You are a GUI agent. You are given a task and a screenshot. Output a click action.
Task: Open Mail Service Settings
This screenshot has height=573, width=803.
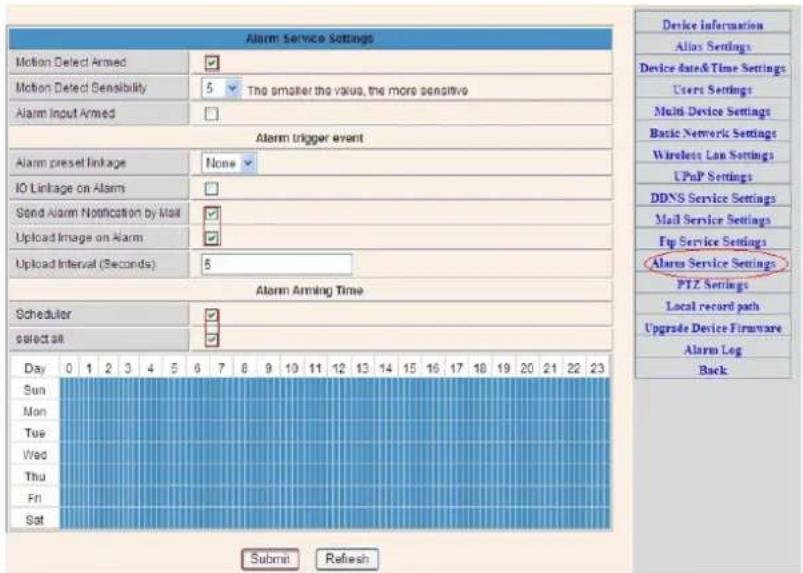click(x=713, y=220)
